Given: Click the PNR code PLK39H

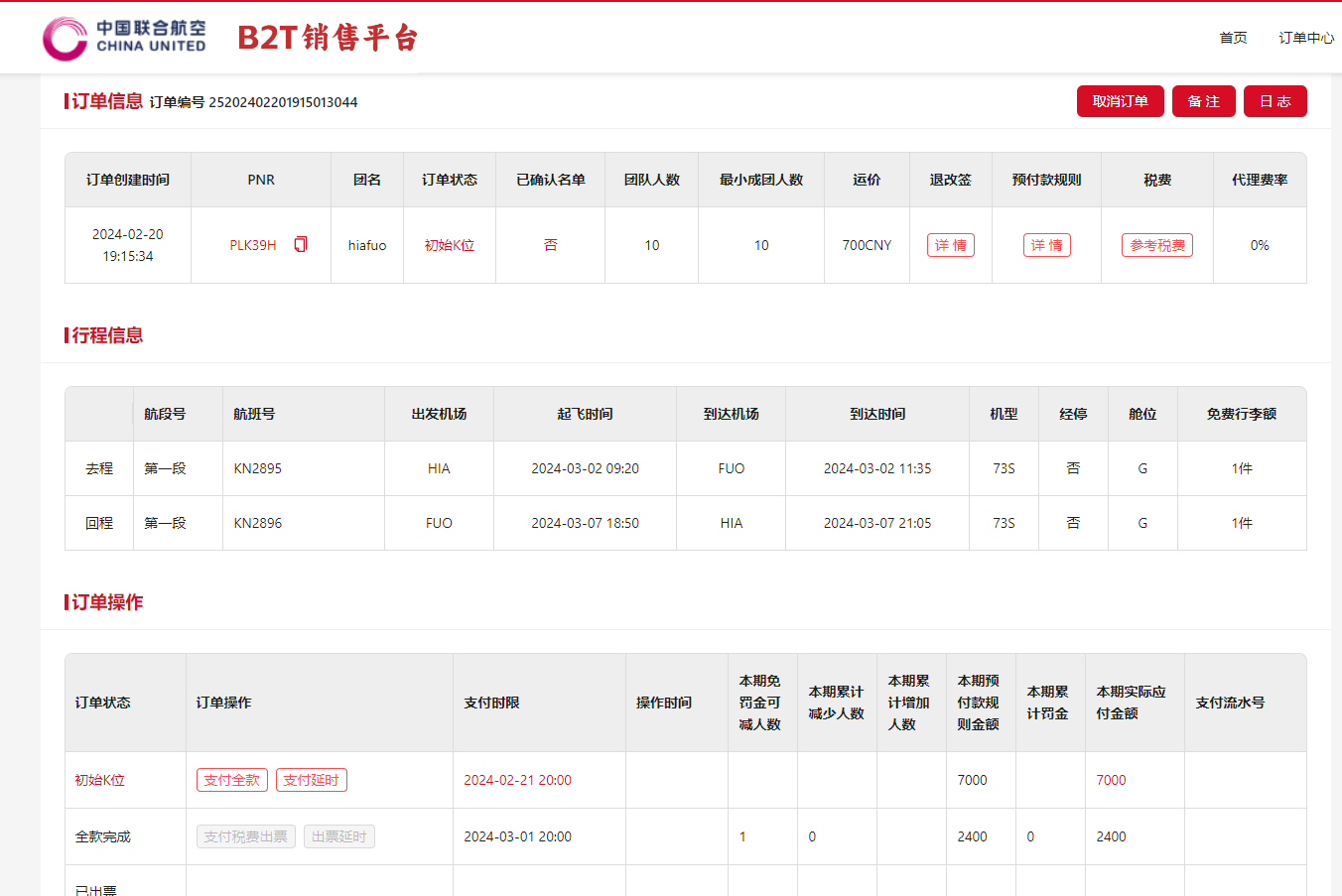Looking at the screenshot, I should tap(253, 245).
